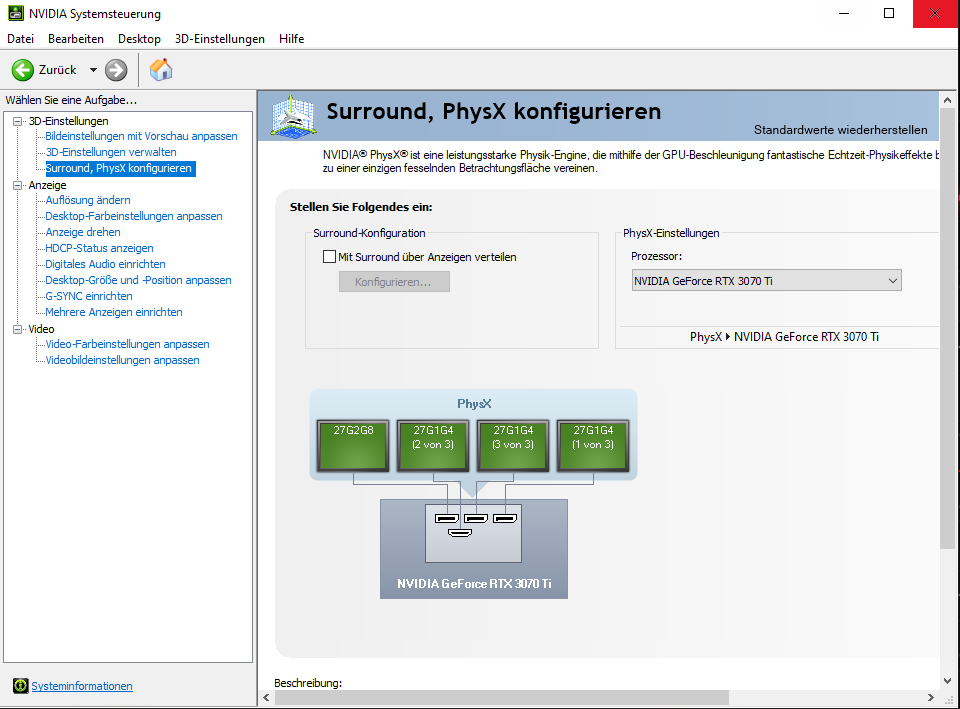
Task: Click the horizontal scrollbar left arrow
Action: pyautogui.click(x=266, y=697)
